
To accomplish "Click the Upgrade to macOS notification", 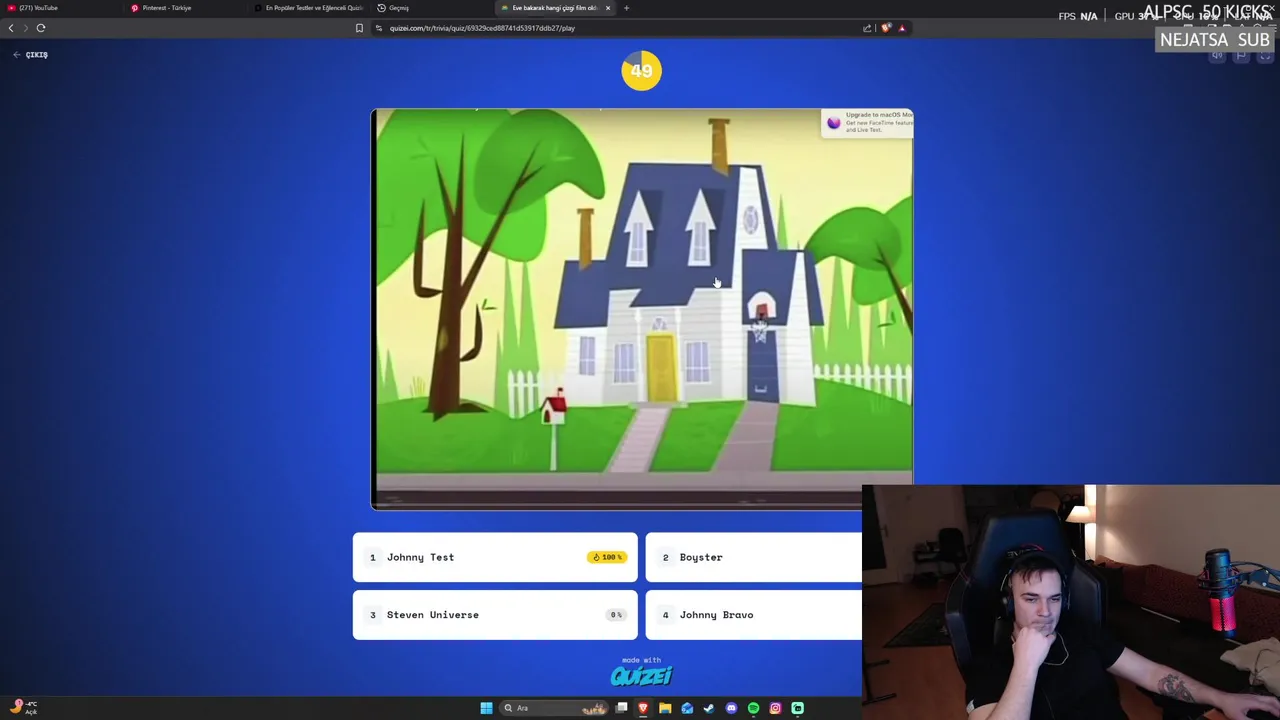I will 867,122.
